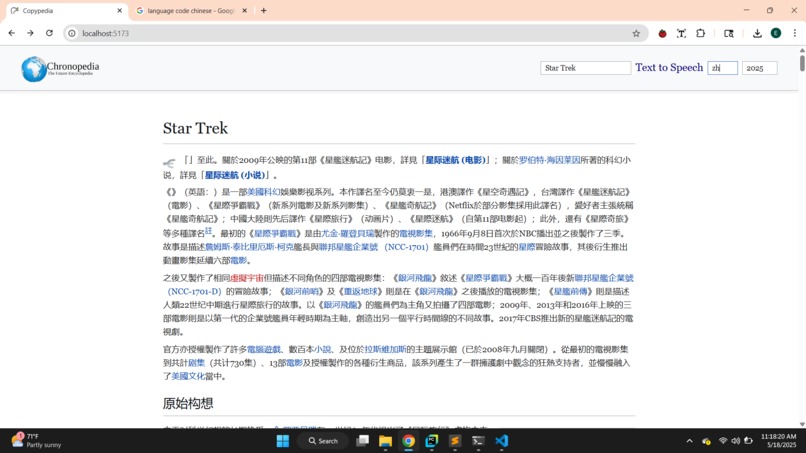
Task: Open Task View on the taskbar
Action: click(362, 441)
